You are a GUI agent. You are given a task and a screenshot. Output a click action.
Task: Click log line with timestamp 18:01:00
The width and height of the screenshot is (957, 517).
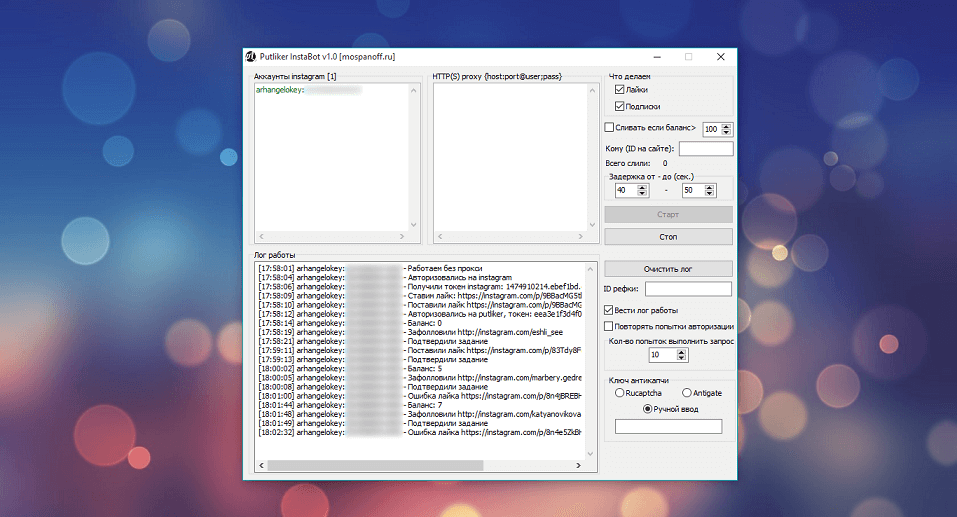pyautogui.click(x=420, y=396)
